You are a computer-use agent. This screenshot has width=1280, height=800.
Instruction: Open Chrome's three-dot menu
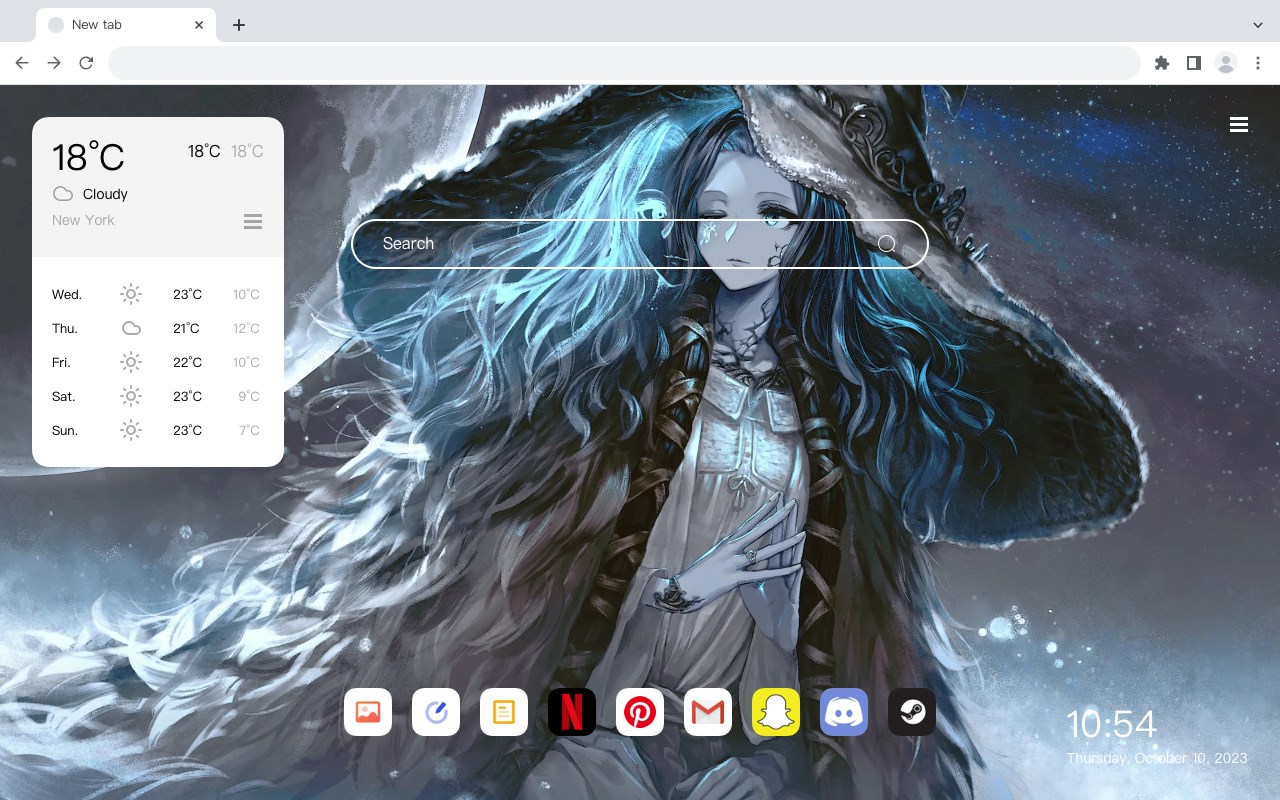tap(1258, 63)
